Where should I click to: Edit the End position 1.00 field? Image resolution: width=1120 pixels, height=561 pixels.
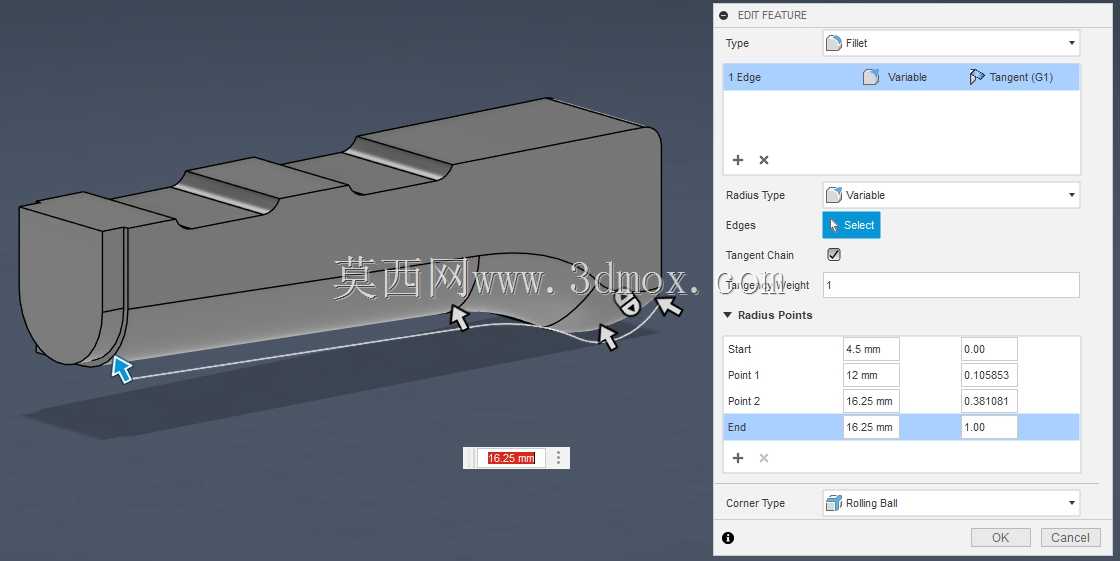[x=989, y=427]
